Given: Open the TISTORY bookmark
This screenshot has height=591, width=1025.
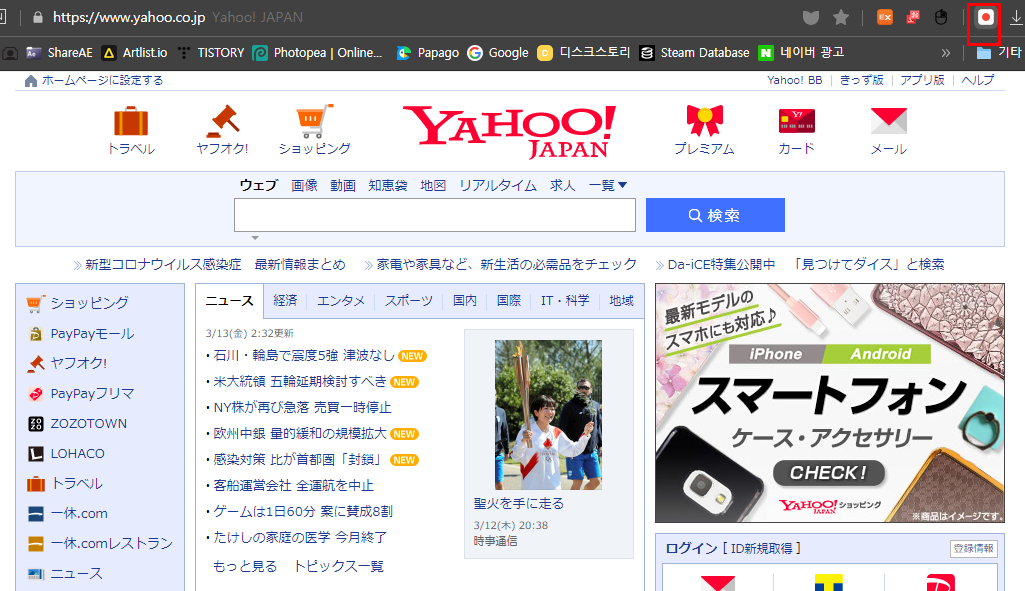Looking at the screenshot, I should [211, 53].
